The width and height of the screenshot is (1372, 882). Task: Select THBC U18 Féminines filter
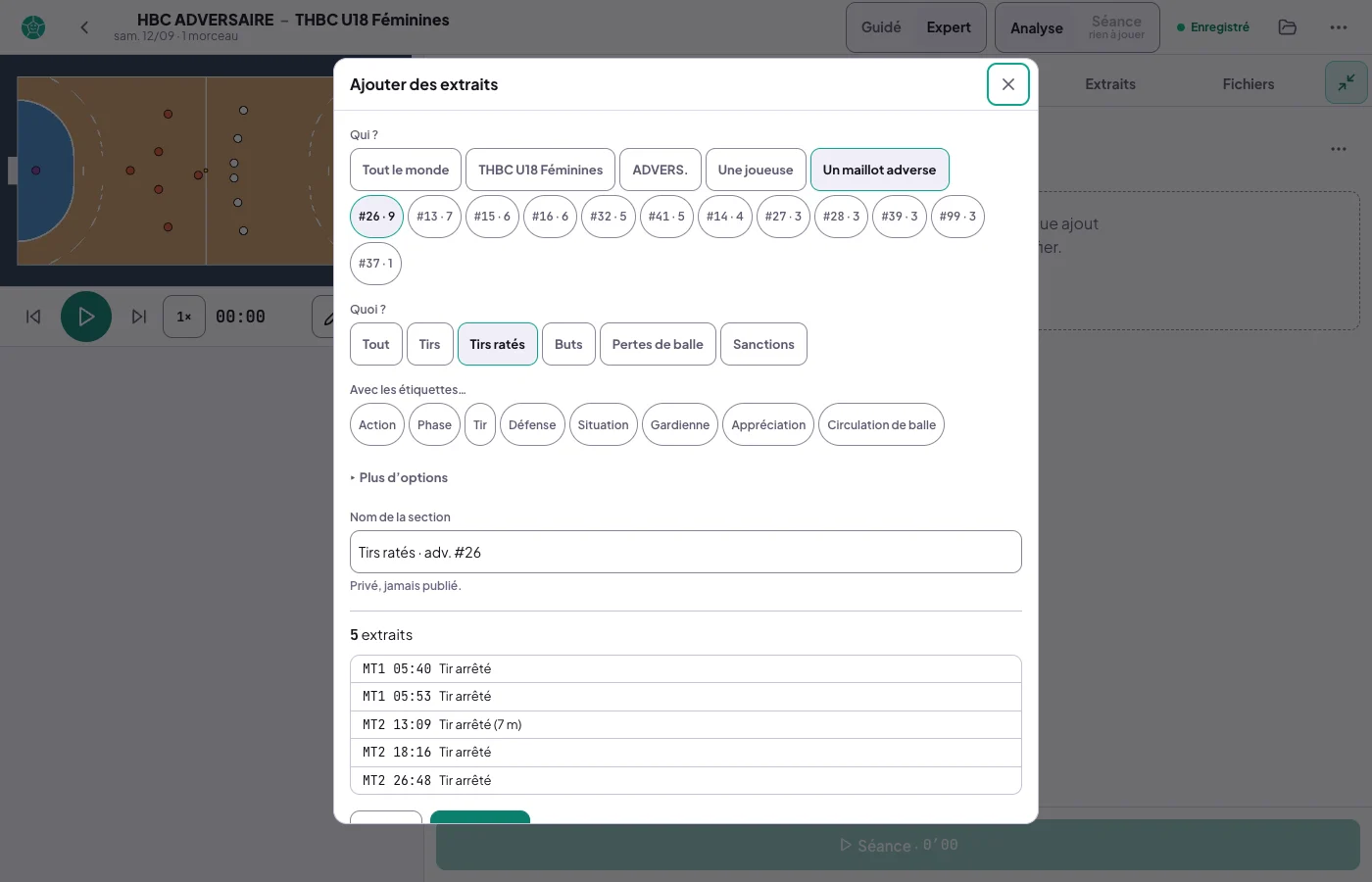coord(541,170)
